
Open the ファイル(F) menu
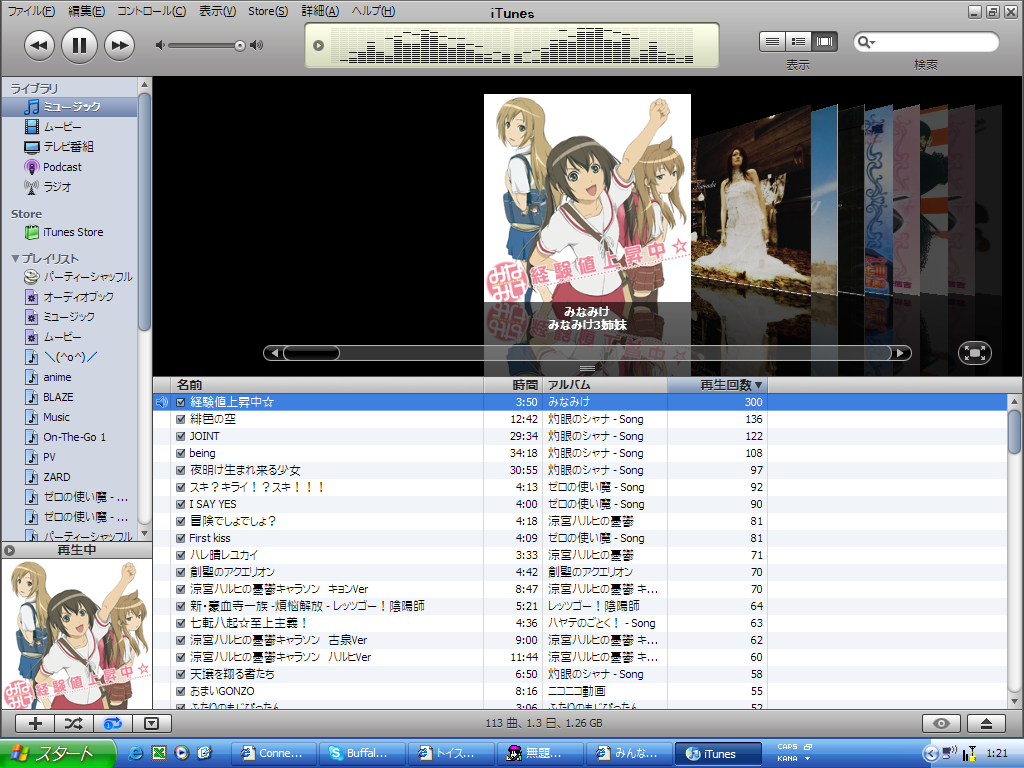31,11
